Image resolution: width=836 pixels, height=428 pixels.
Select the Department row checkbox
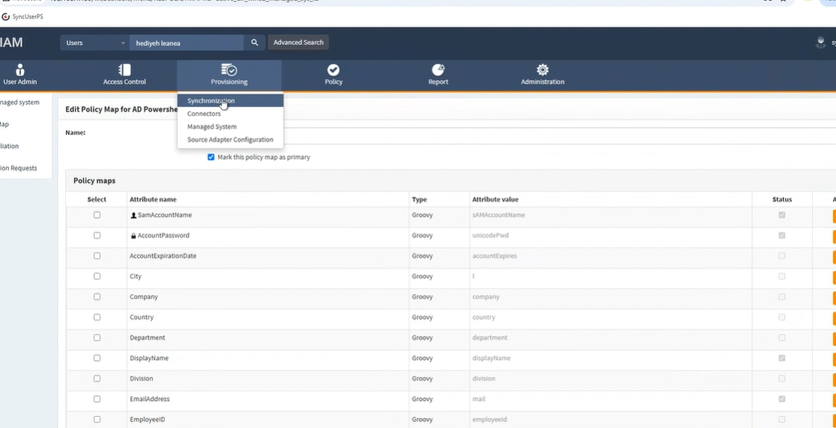click(x=97, y=337)
